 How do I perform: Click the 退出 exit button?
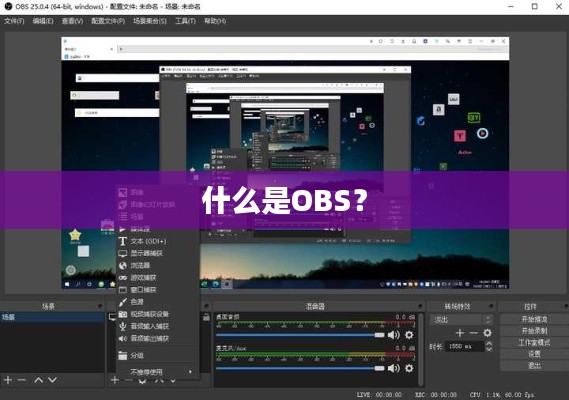click(x=534, y=366)
